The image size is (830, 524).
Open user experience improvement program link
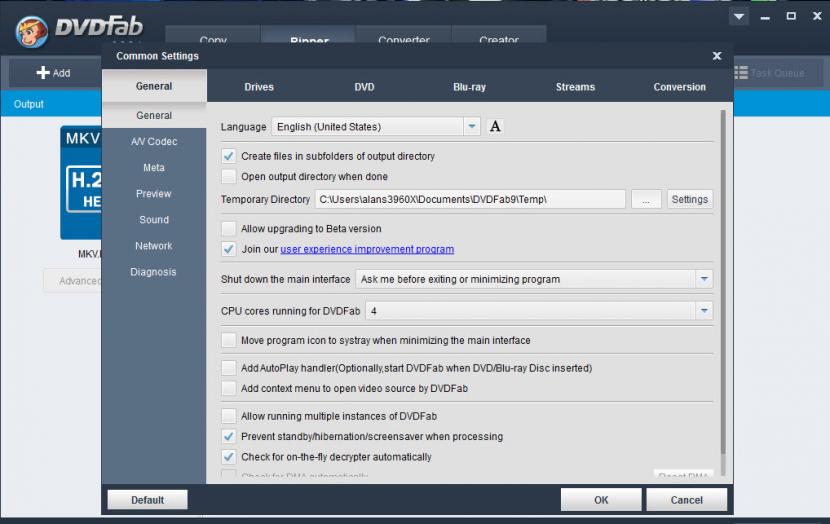click(x=367, y=249)
